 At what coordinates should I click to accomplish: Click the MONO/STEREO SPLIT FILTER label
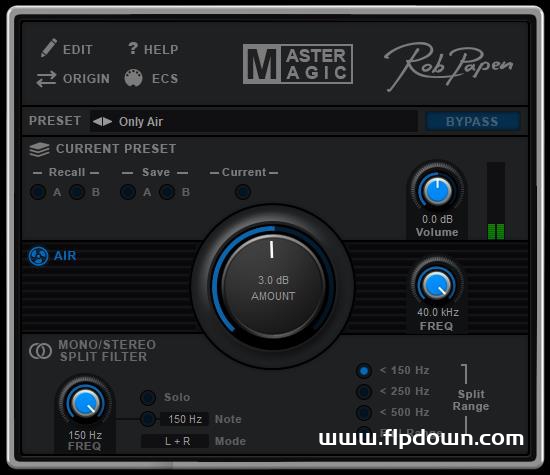[107, 351]
